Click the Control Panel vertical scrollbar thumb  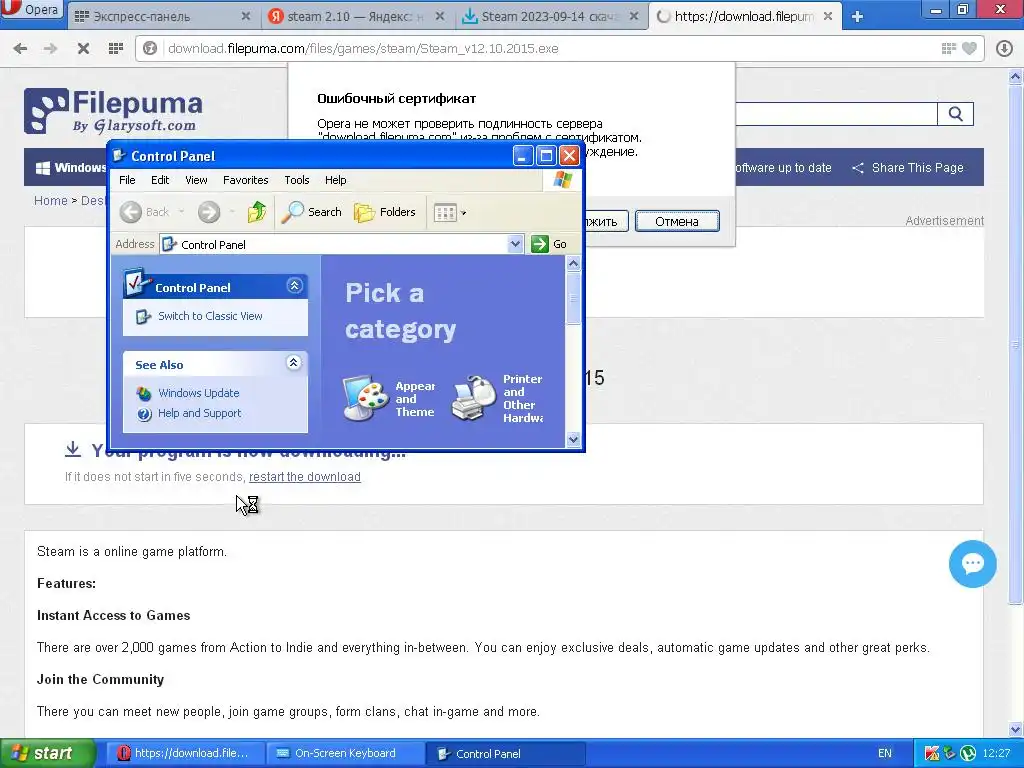(x=573, y=298)
